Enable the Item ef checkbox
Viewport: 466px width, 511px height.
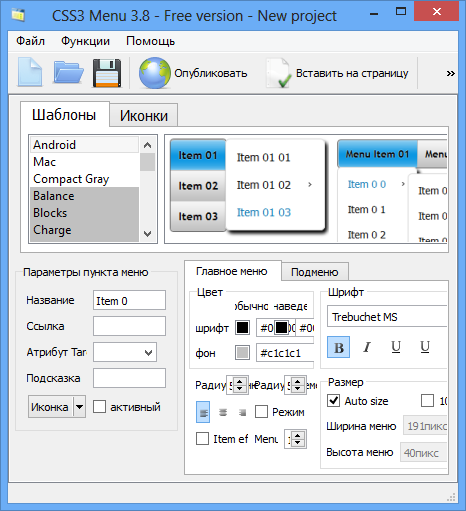[203, 439]
